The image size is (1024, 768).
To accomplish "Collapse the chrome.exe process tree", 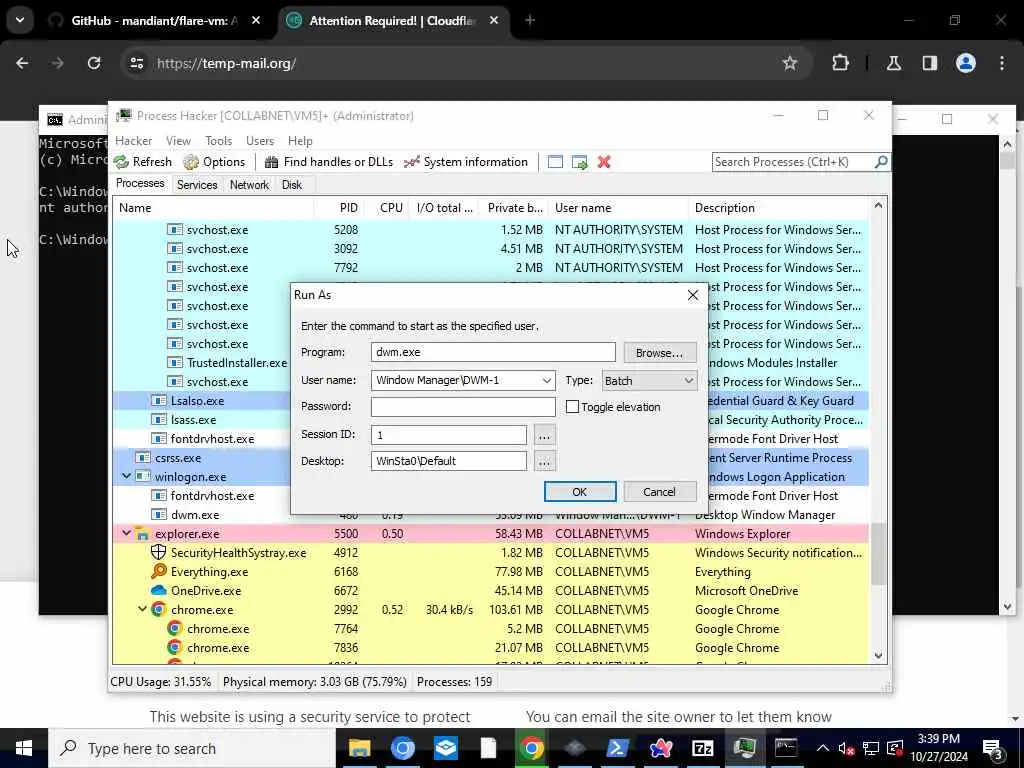I will click(x=142, y=609).
